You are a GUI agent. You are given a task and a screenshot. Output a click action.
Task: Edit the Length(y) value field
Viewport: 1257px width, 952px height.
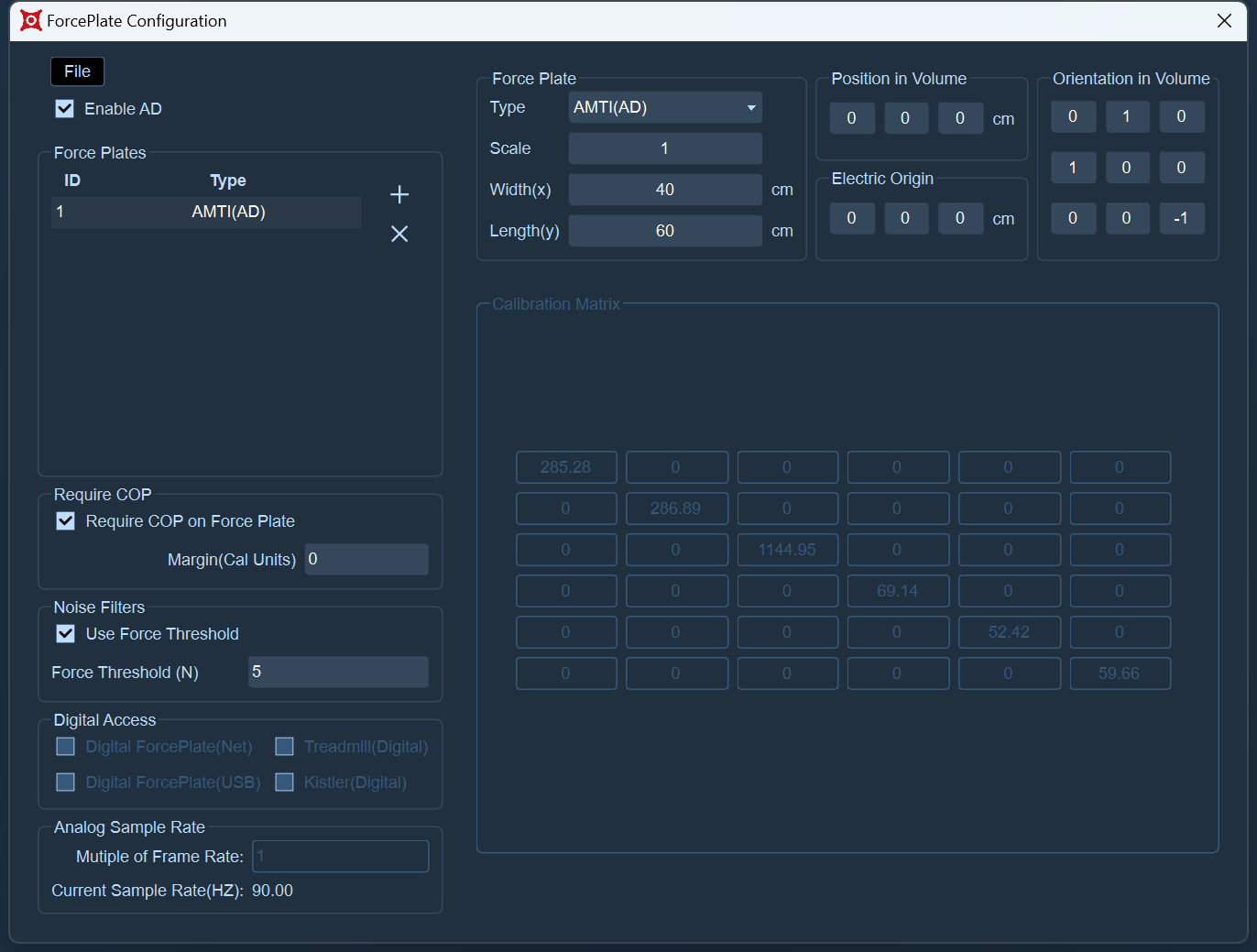click(x=665, y=231)
